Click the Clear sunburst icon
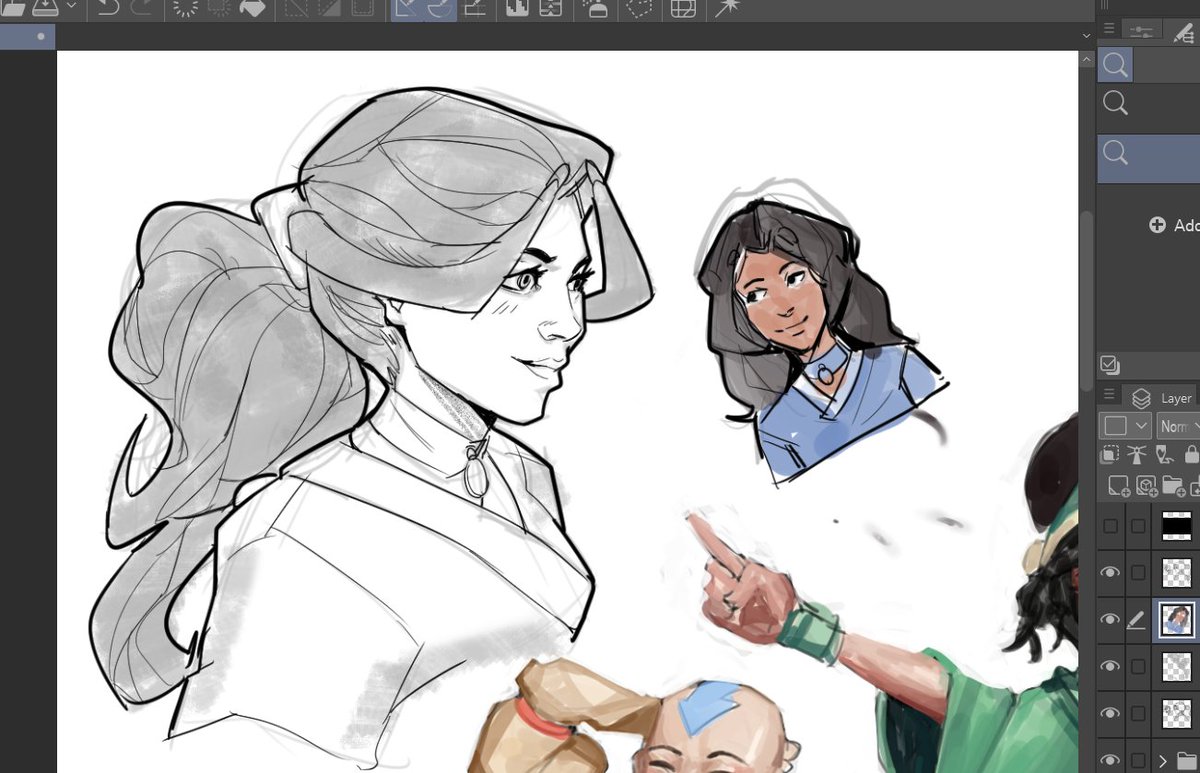1200x773 pixels. pos(185,8)
